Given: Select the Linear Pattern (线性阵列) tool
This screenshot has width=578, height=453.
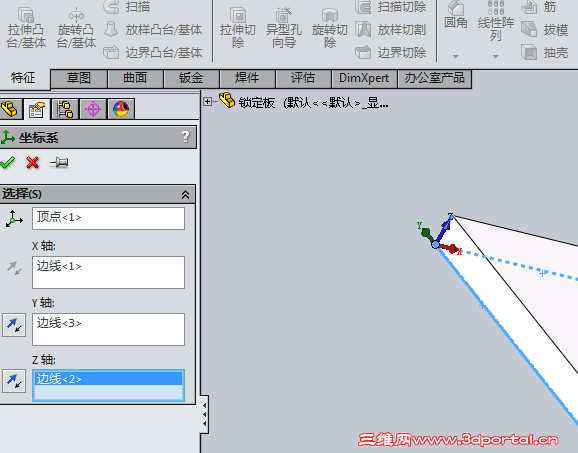Looking at the screenshot, I should [x=496, y=21].
